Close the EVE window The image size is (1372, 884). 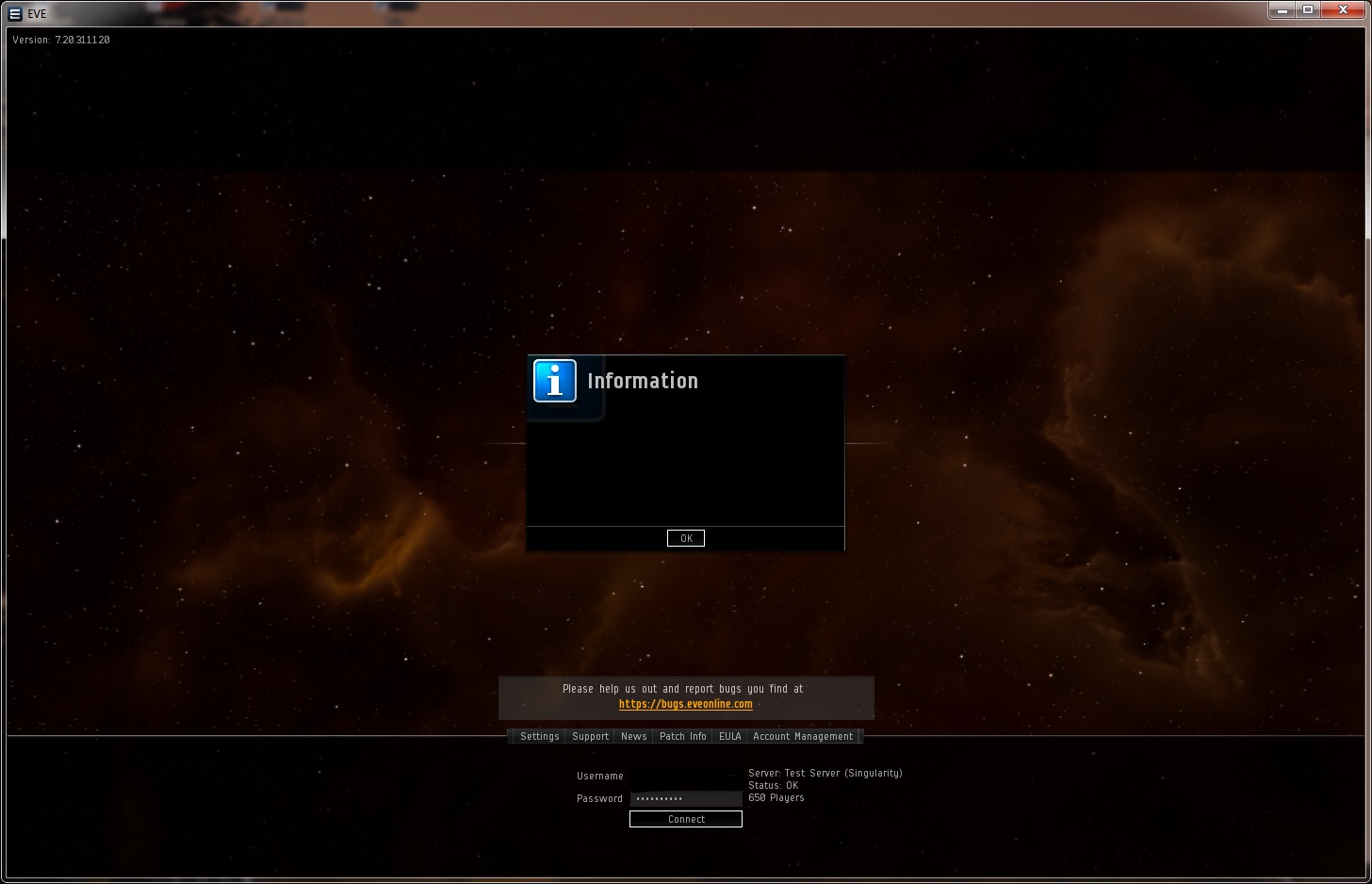coord(1343,10)
